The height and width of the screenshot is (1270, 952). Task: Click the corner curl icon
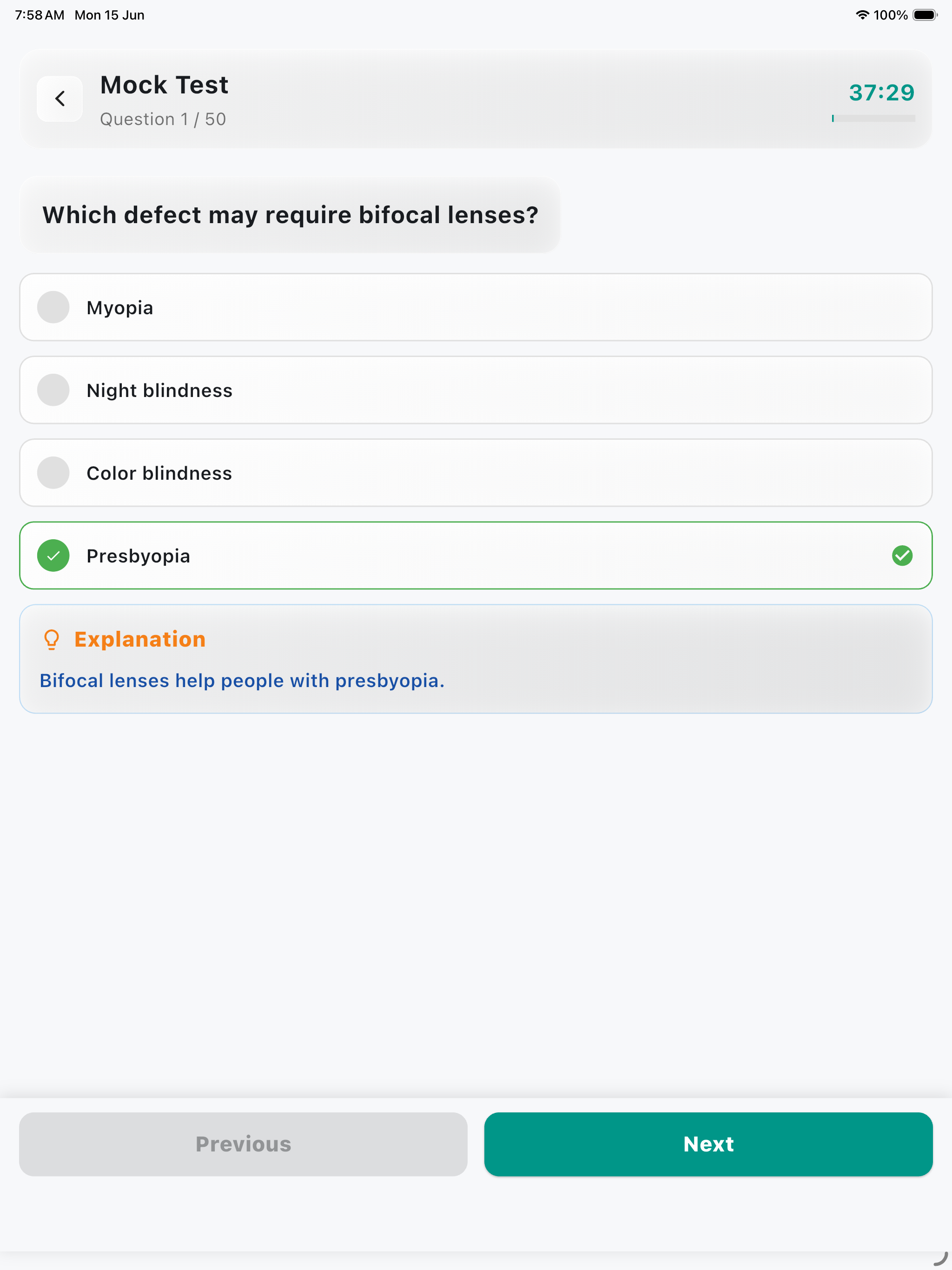click(940, 1258)
